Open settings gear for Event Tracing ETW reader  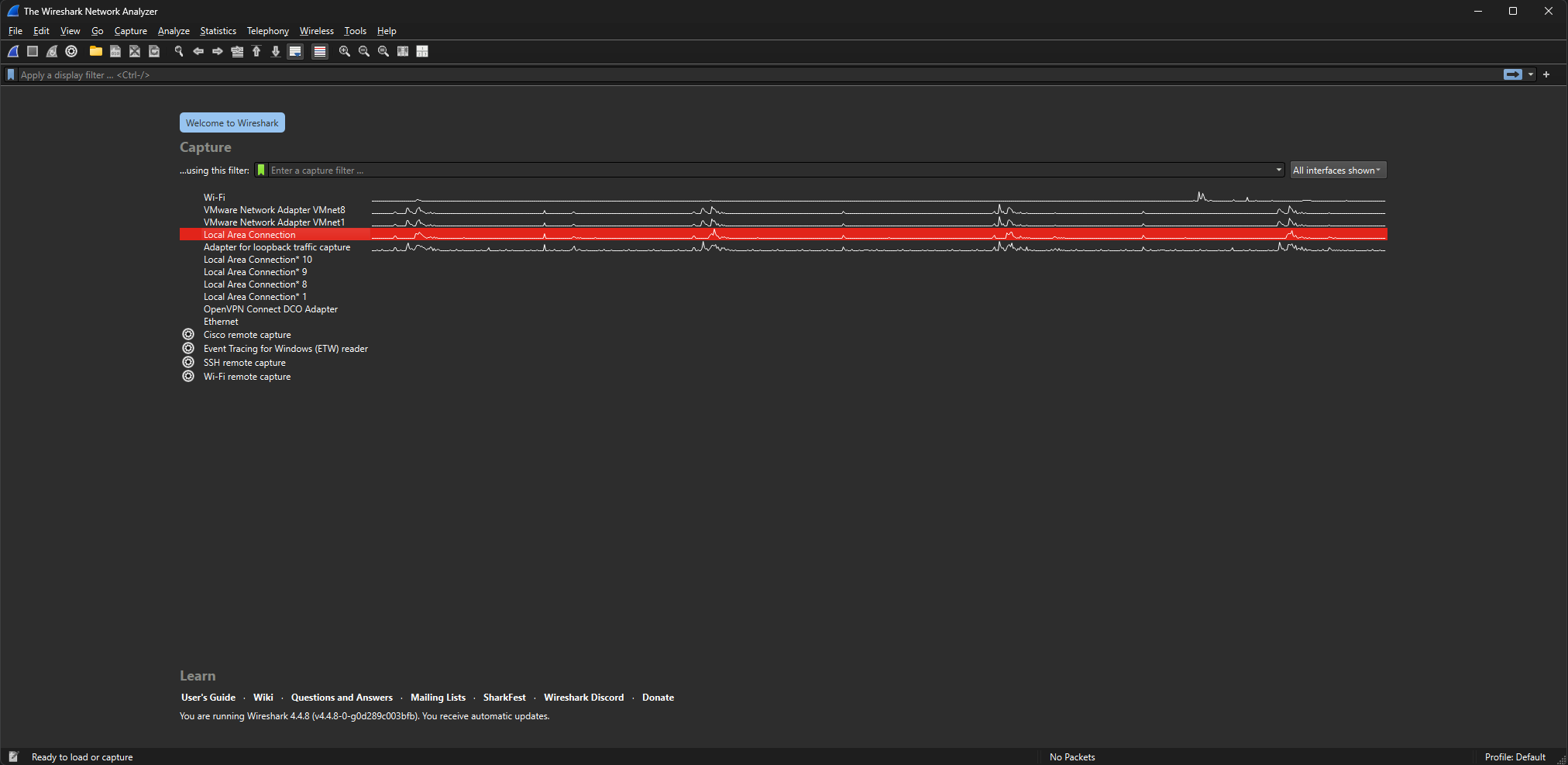[x=188, y=348]
